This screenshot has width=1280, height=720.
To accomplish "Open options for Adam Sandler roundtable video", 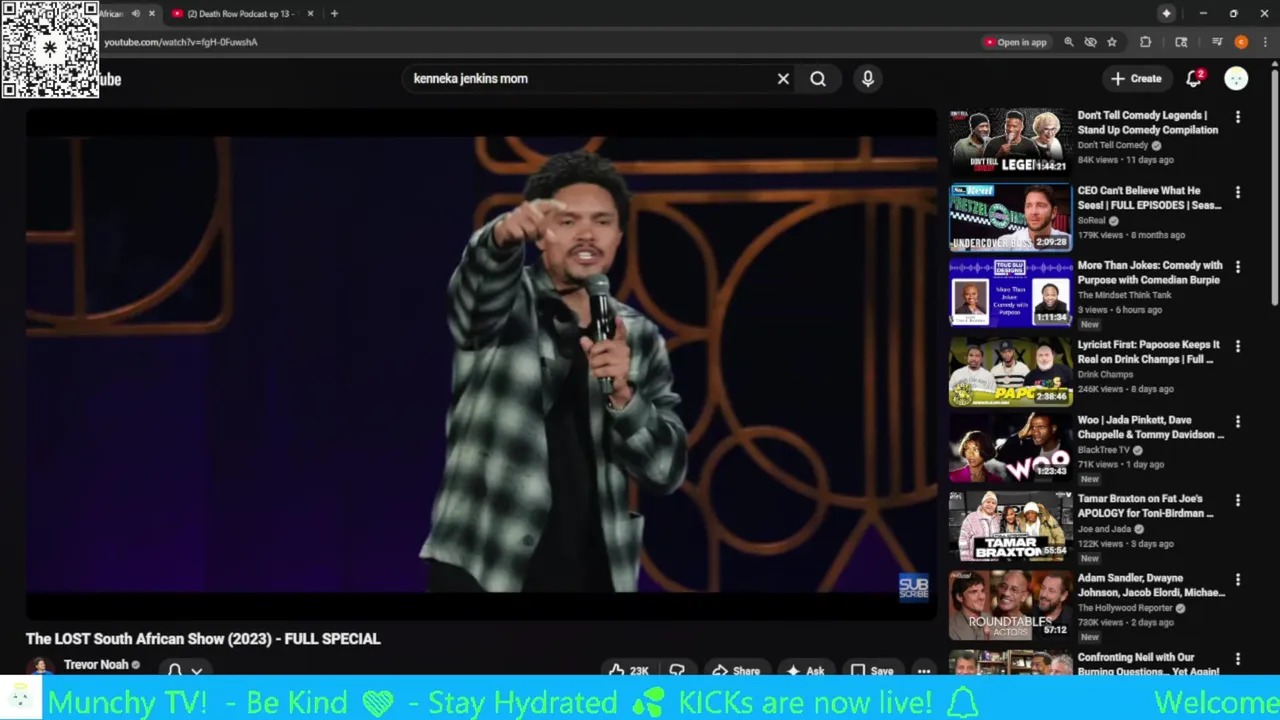I will (x=1238, y=579).
